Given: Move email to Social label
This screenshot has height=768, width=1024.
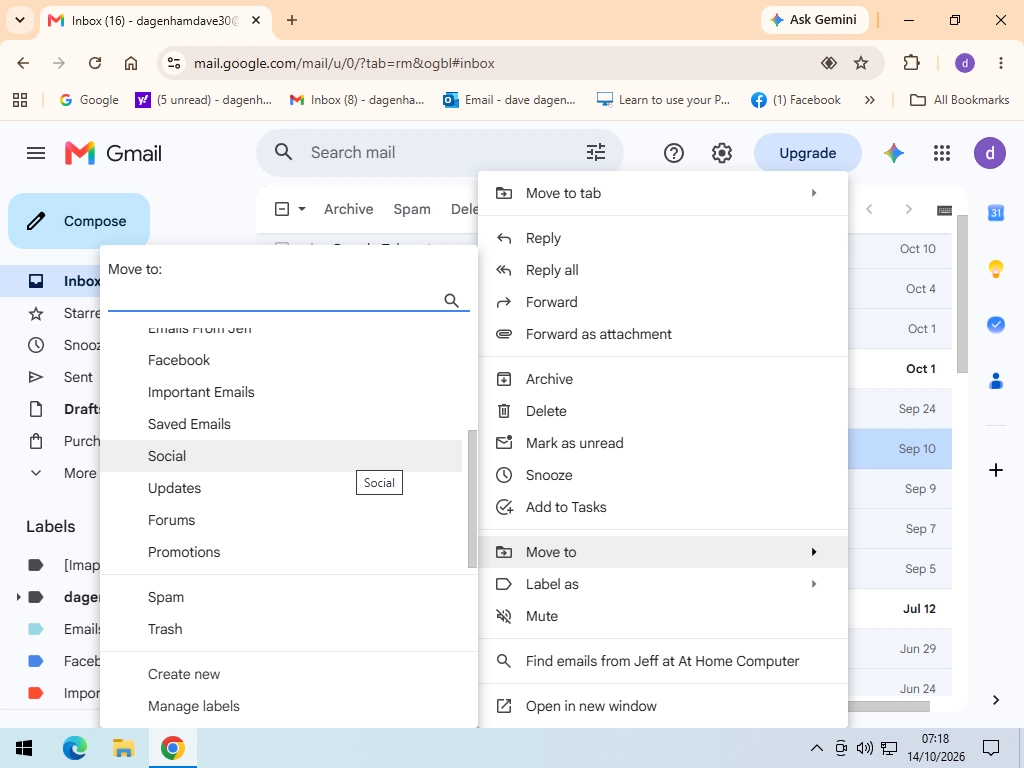Looking at the screenshot, I should click(281, 456).
